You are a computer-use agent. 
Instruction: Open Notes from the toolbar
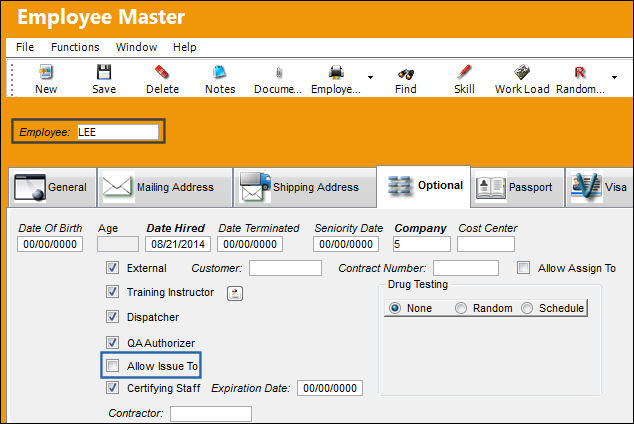tap(220, 73)
